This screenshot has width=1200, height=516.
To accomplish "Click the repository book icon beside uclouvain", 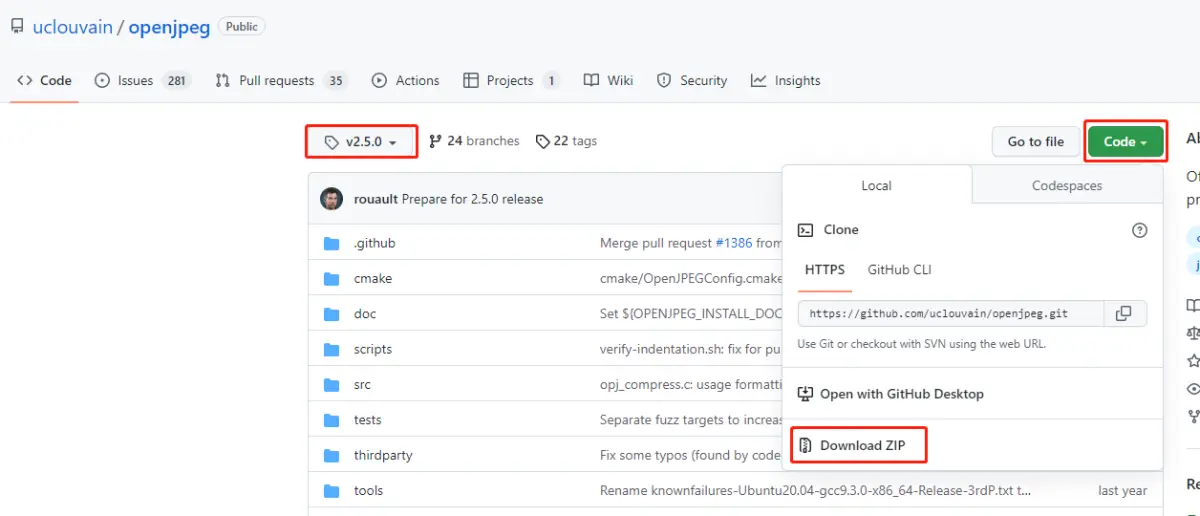I will pyautogui.click(x=17, y=27).
